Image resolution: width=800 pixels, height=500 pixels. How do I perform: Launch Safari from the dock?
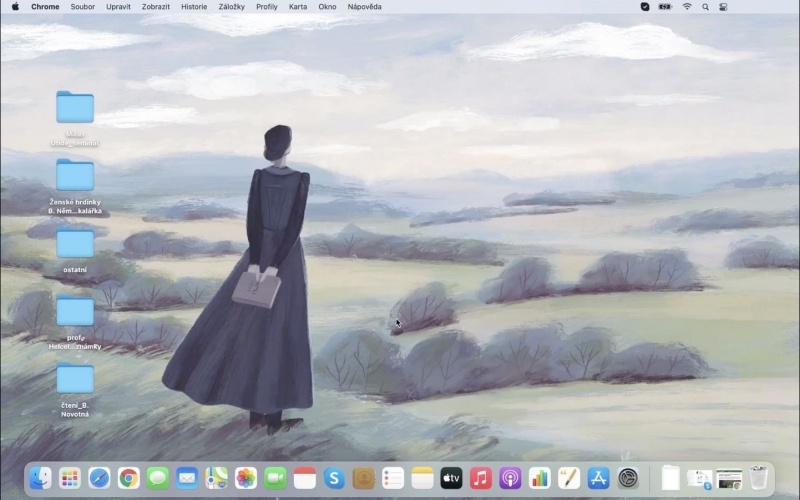(99, 478)
